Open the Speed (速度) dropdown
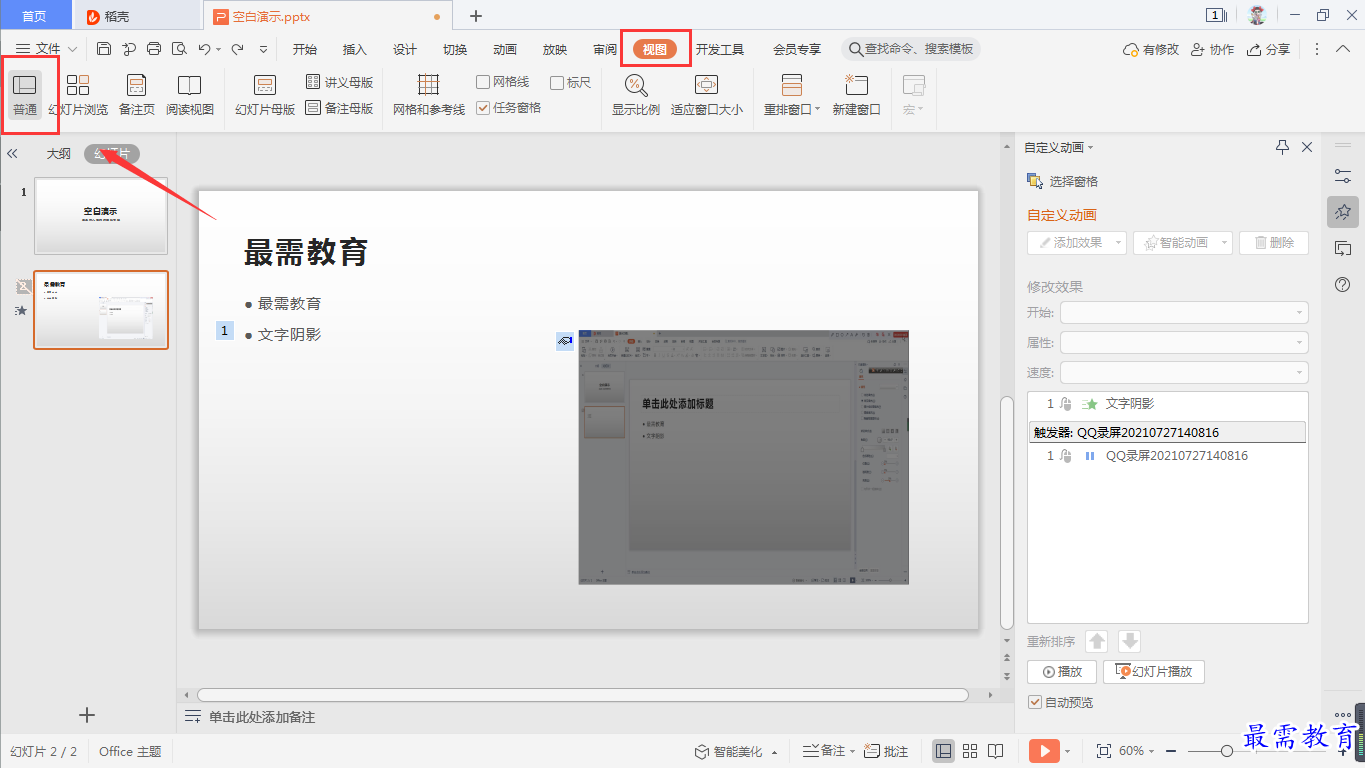The image size is (1365, 768). [1184, 372]
